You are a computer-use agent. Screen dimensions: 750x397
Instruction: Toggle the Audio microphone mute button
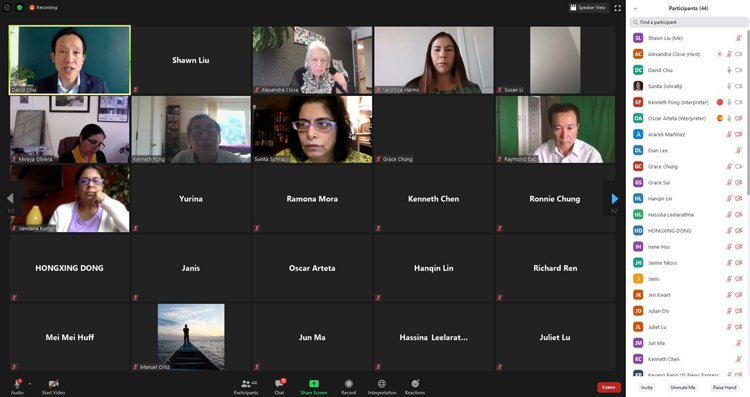17,384
